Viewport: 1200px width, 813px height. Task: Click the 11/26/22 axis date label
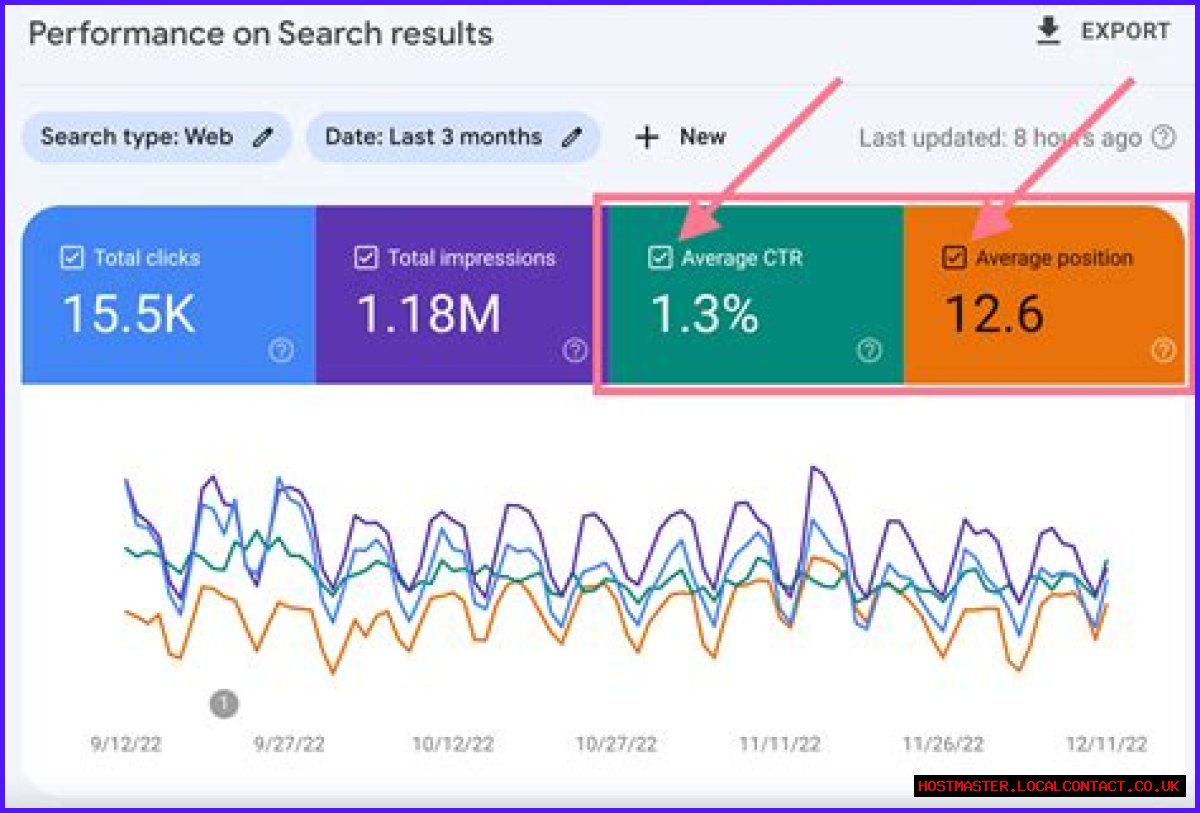[943, 745]
